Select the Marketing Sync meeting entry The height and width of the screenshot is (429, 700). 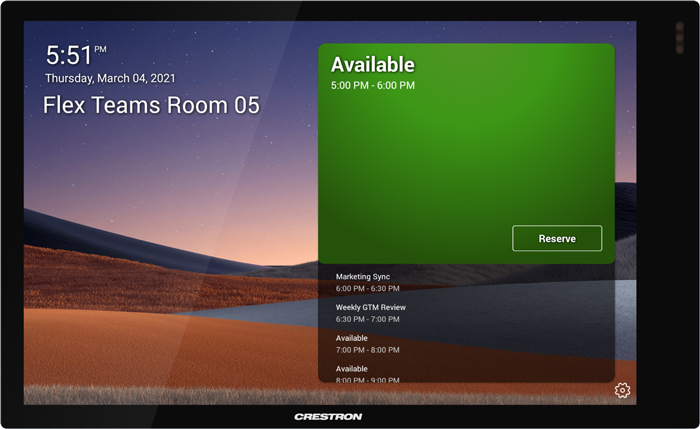pyautogui.click(x=363, y=276)
